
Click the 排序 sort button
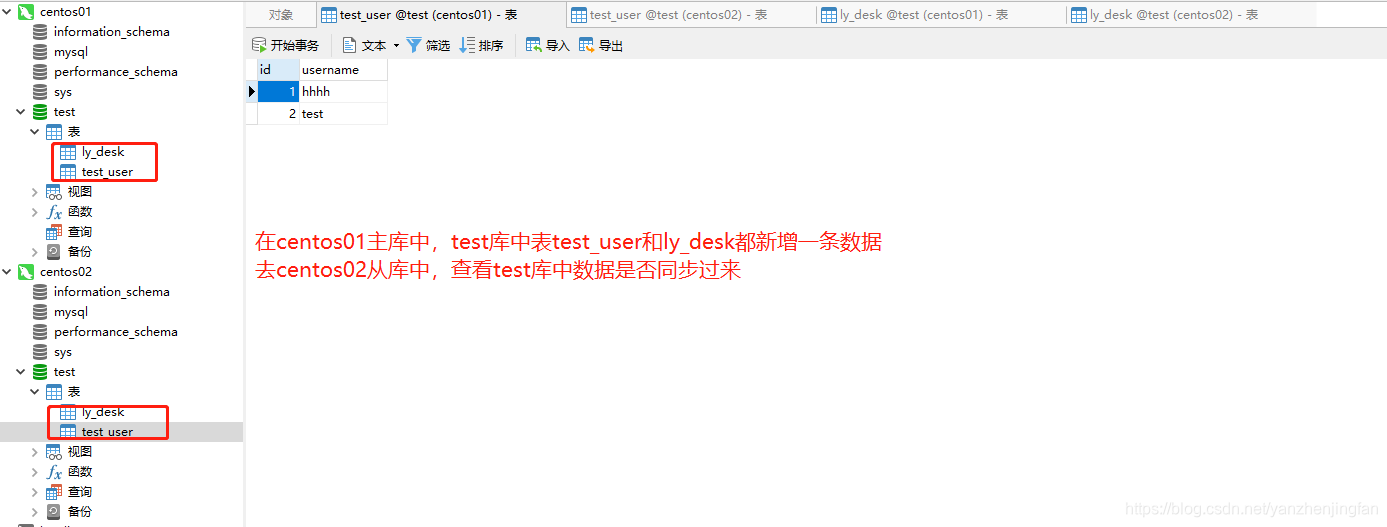point(481,45)
